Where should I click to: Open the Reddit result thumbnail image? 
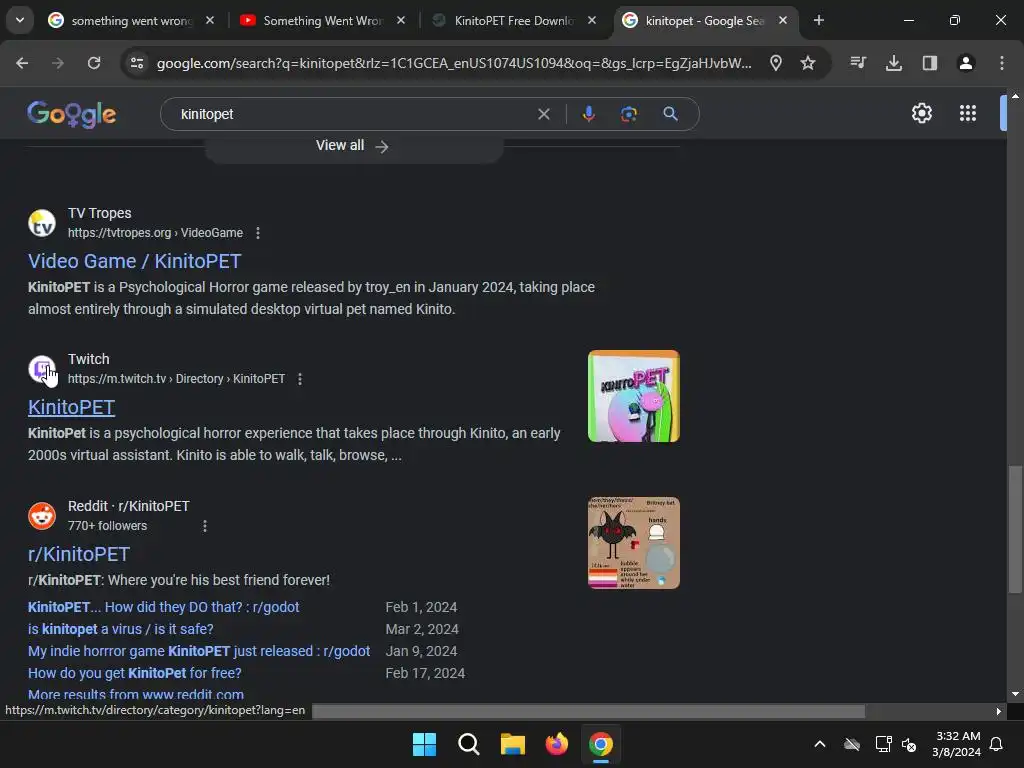pyautogui.click(x=633, y=543)
